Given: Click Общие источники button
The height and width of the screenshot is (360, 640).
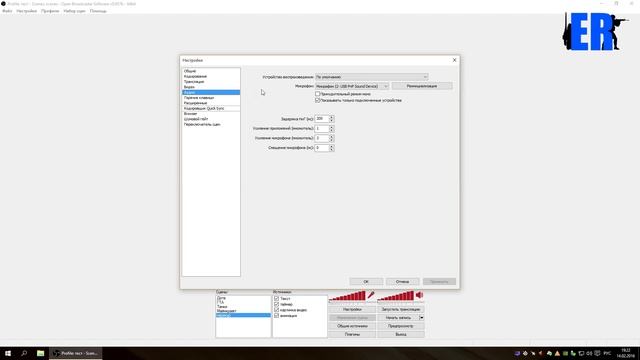Looking at the screenshot, I should 352,326.
